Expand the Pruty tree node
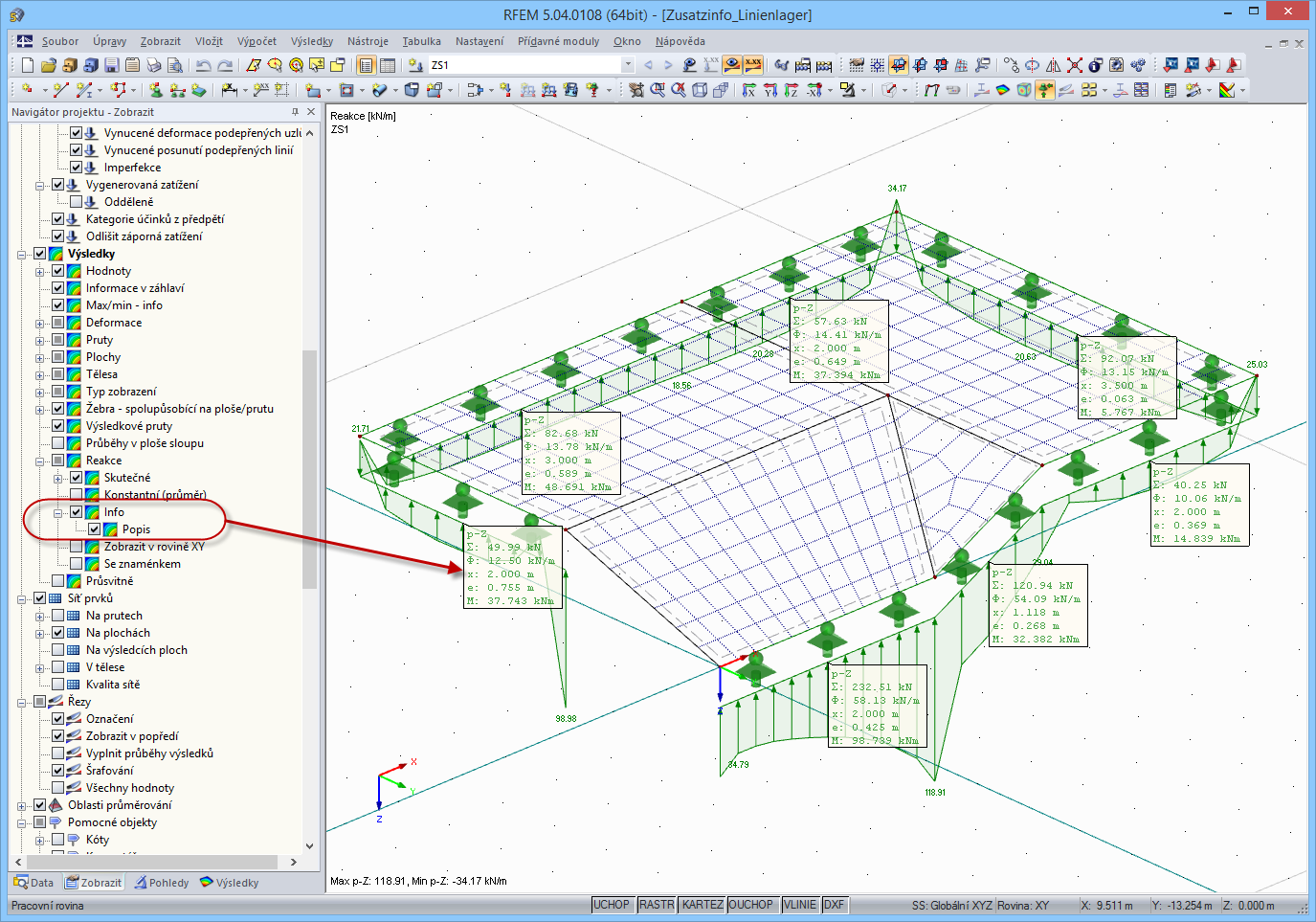 [40, 340]
